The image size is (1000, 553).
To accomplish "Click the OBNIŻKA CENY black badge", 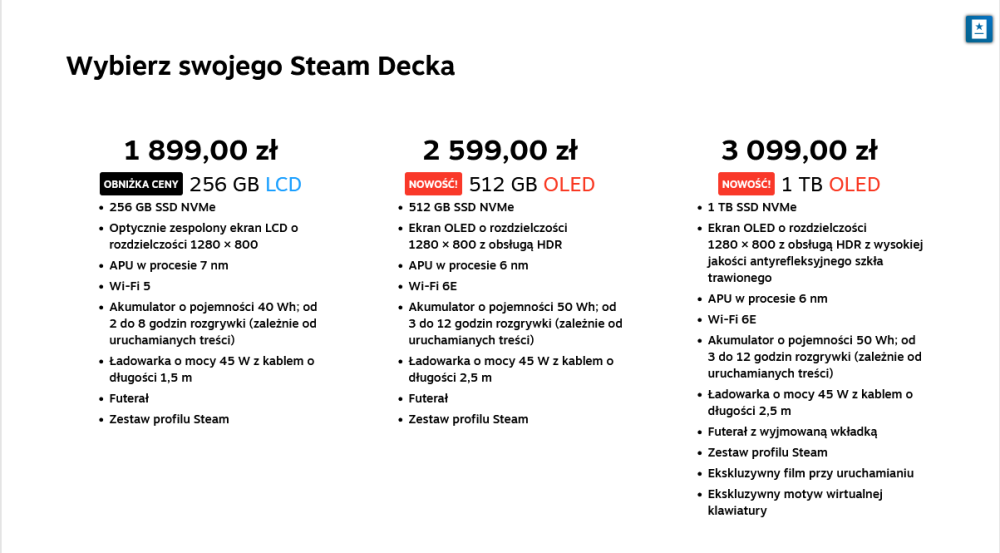I will pos(141,184).
